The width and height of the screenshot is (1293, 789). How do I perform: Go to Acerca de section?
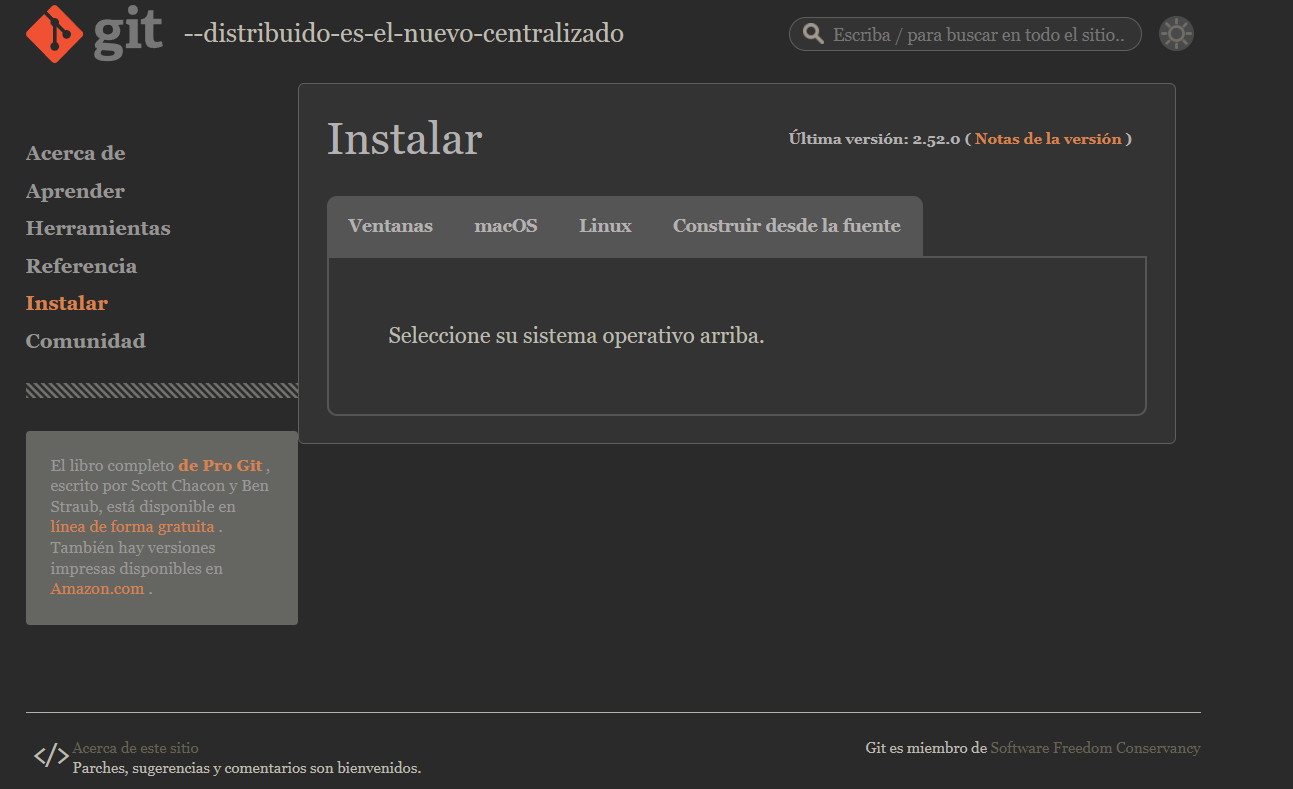(x=76, y=153)
